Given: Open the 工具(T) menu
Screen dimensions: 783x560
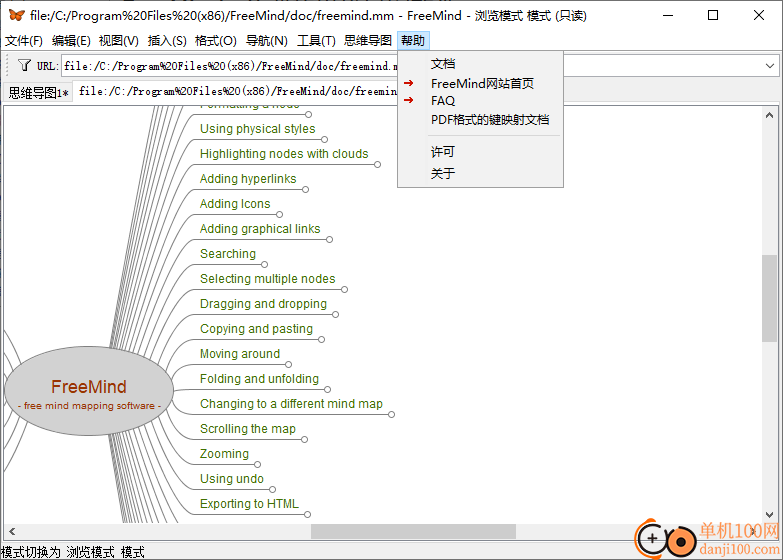Looking at the screenshot, I should (x=316, y=40).
